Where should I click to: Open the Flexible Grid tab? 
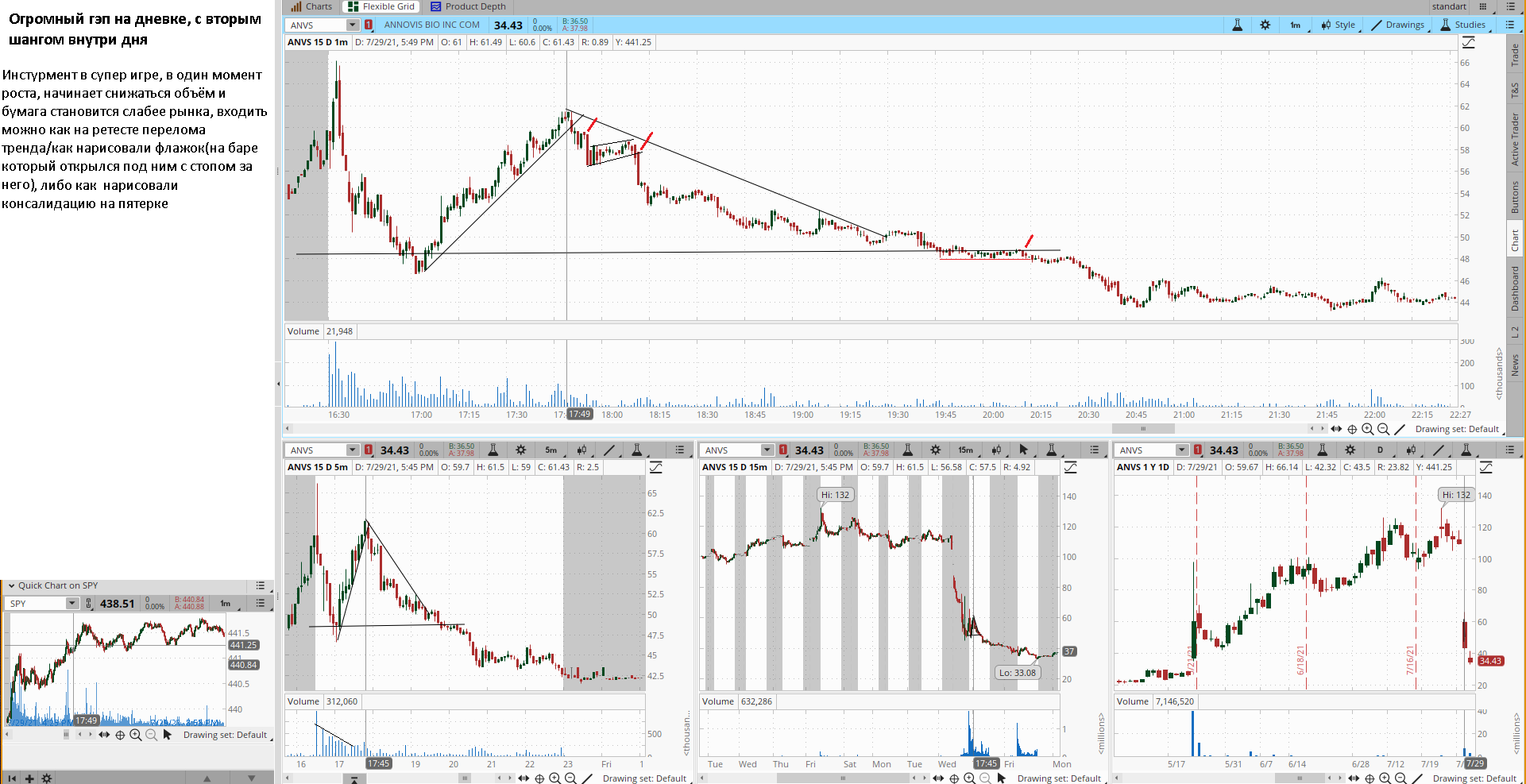pos(381,6)
